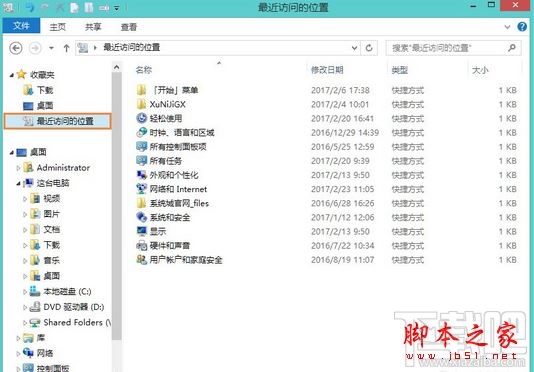Image resolution: width=534 pixels, height=372 pixels.
Task: Select the 文档 folder in tree
Action: tap(52, 229)
